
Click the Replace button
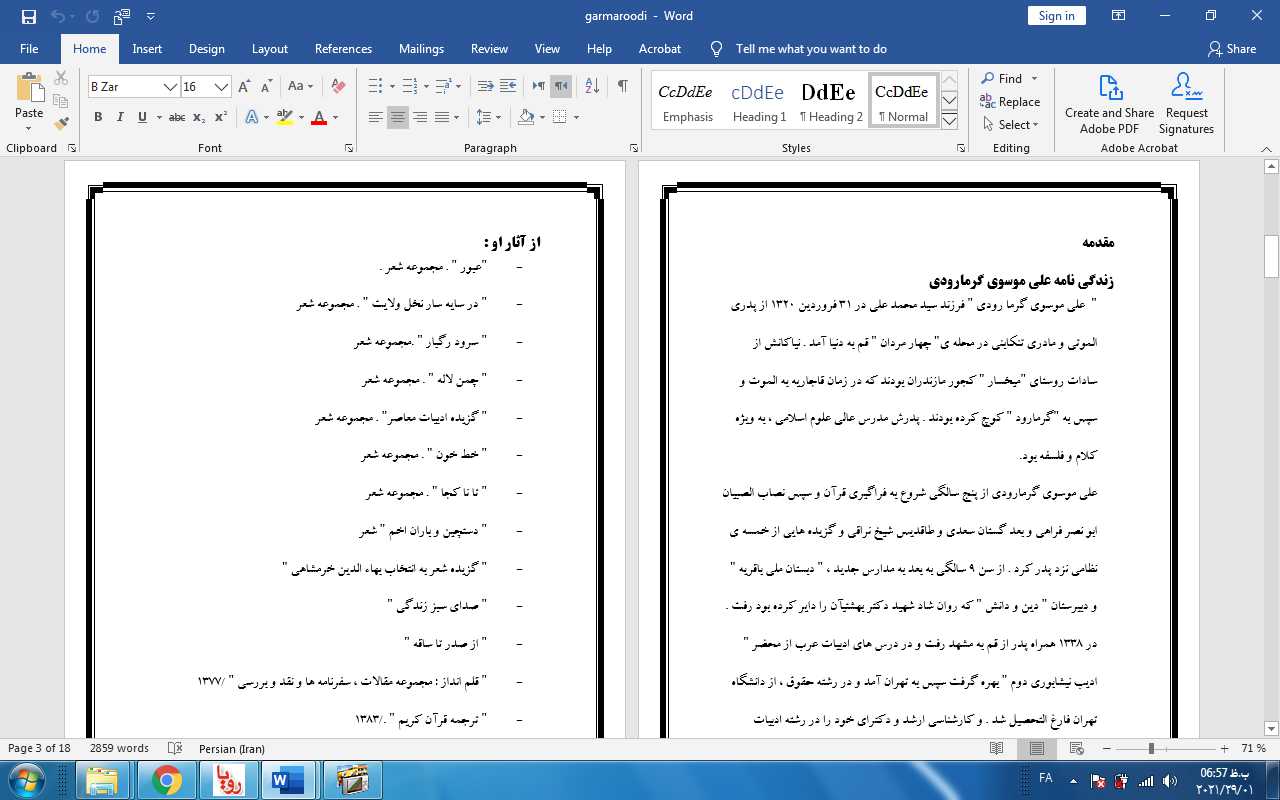(1010, 102)
